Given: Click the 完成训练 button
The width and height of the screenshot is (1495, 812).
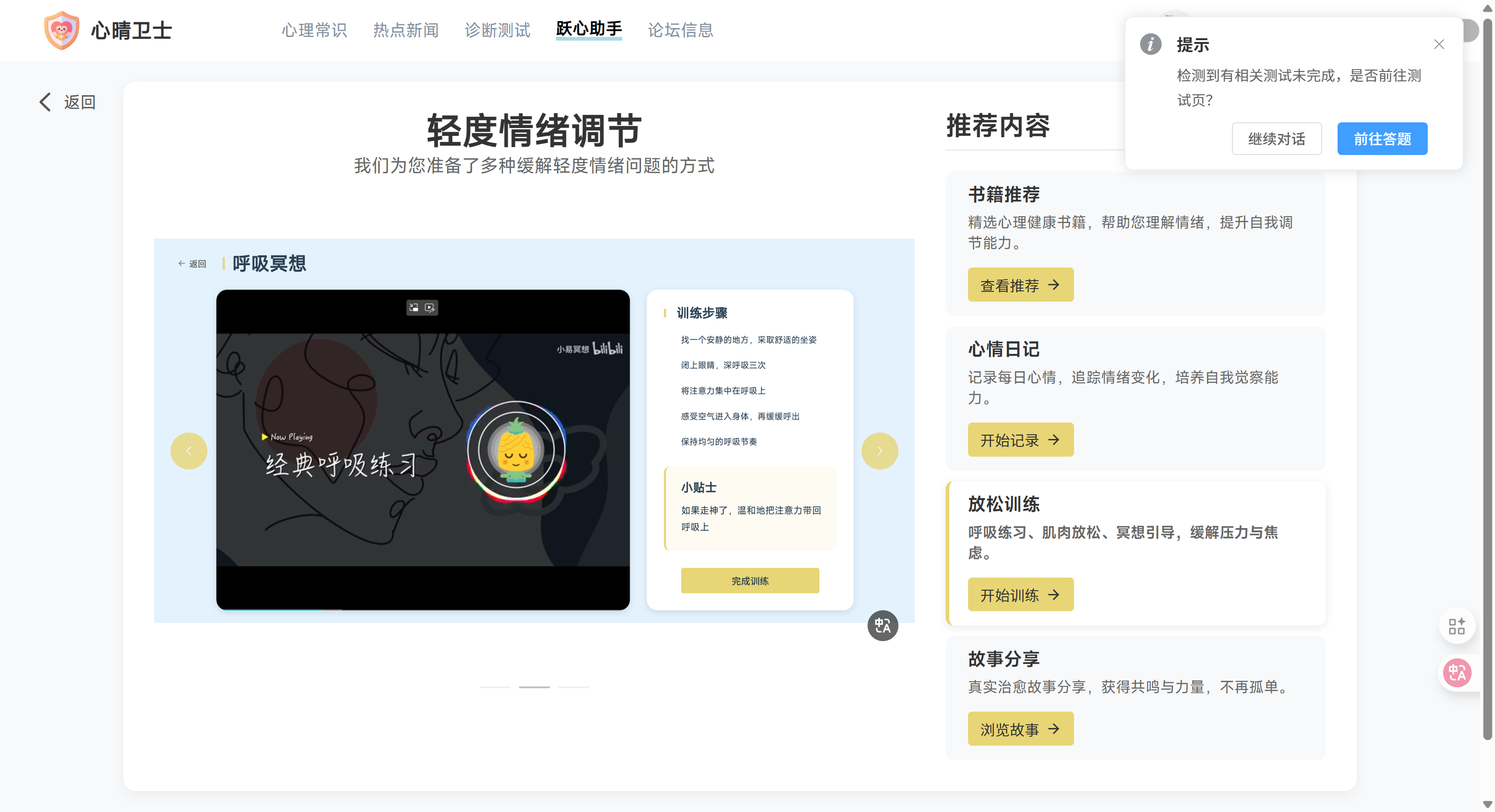Looking at the screenshot, I should (750, 580).
